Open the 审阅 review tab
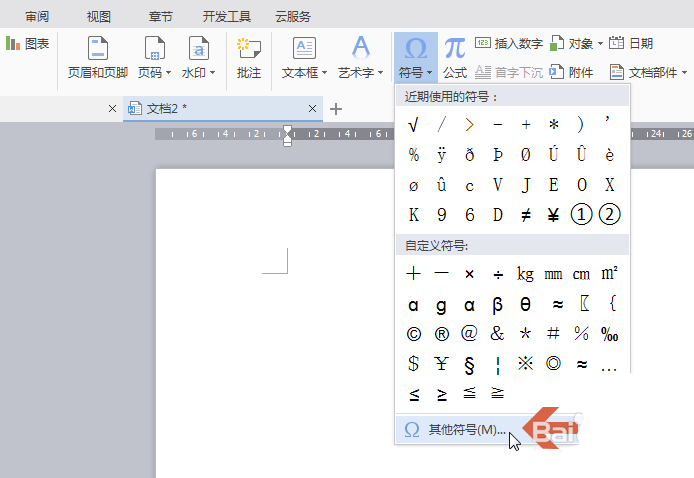This screenshot has height=478, width=694. coord(37,17)
